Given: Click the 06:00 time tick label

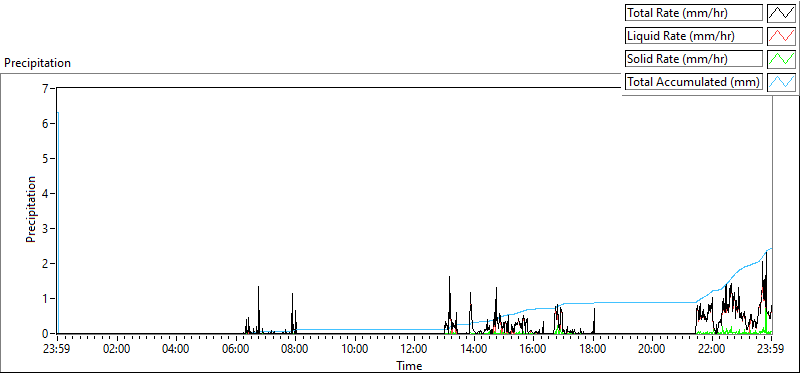Looking at the screenshot, I should (x=236, y=350).
